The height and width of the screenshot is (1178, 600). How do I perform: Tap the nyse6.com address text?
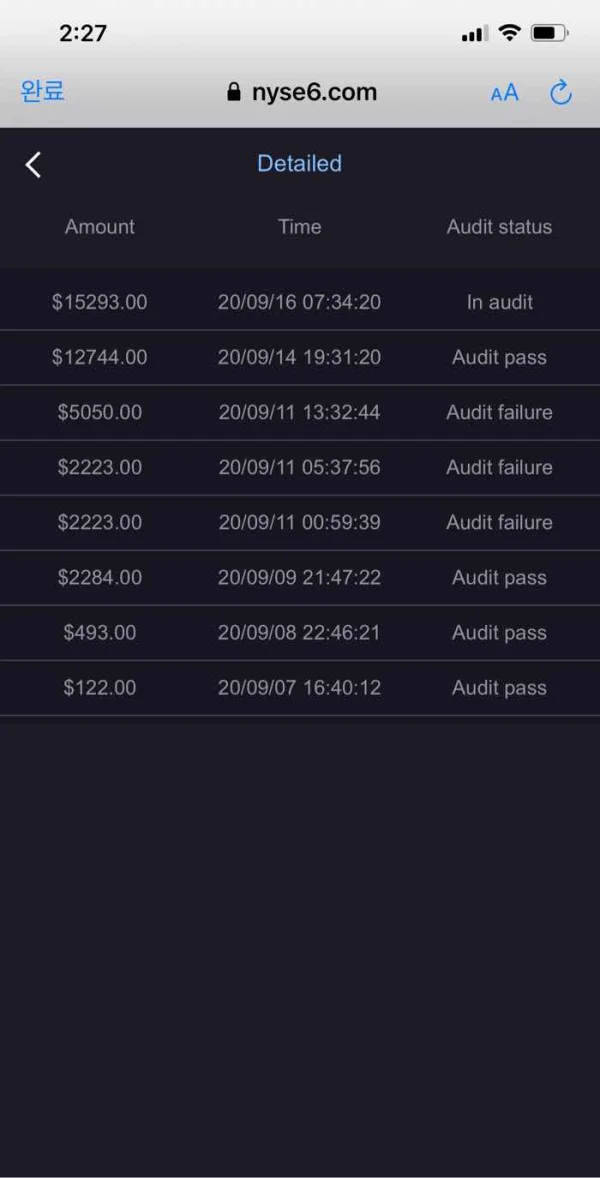point(314,93)
